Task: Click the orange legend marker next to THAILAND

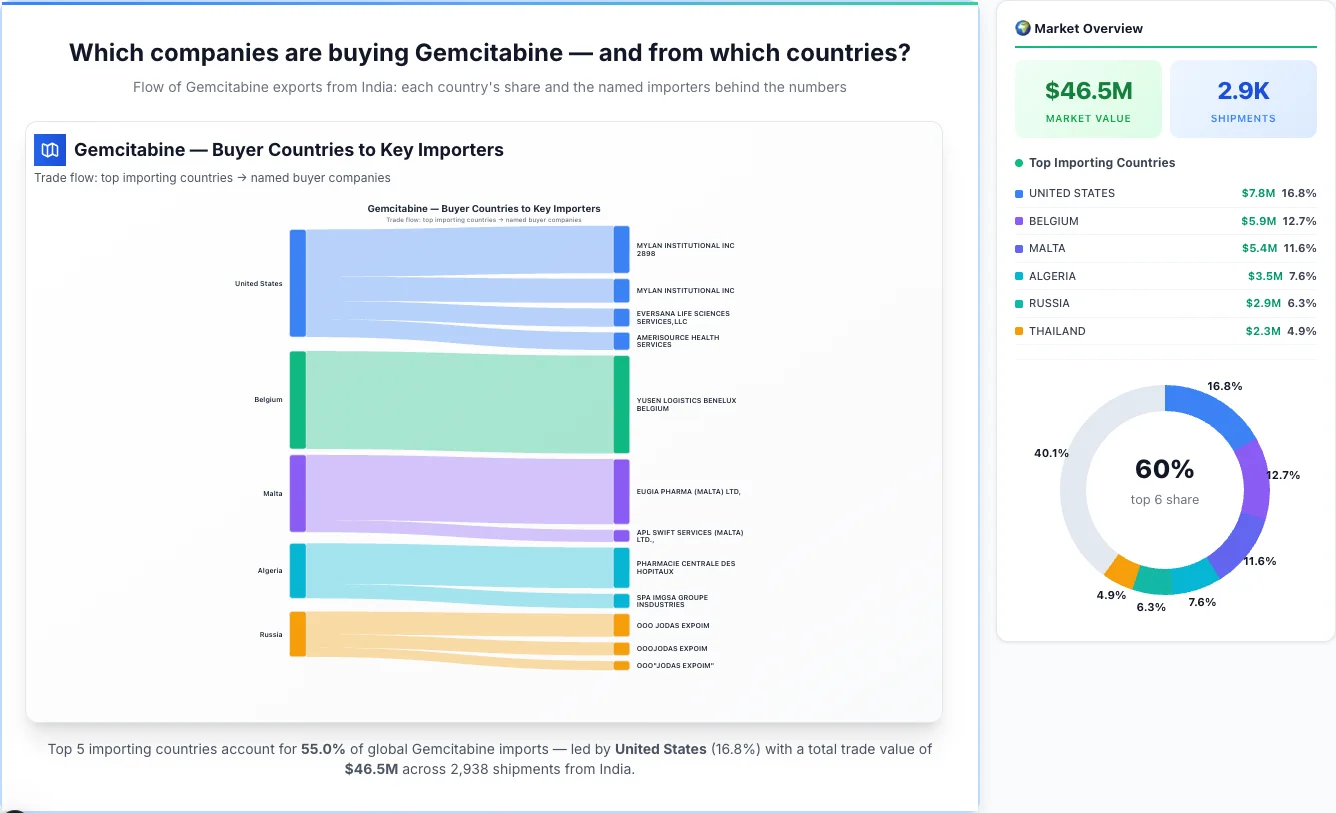Action: [1019, 331]
